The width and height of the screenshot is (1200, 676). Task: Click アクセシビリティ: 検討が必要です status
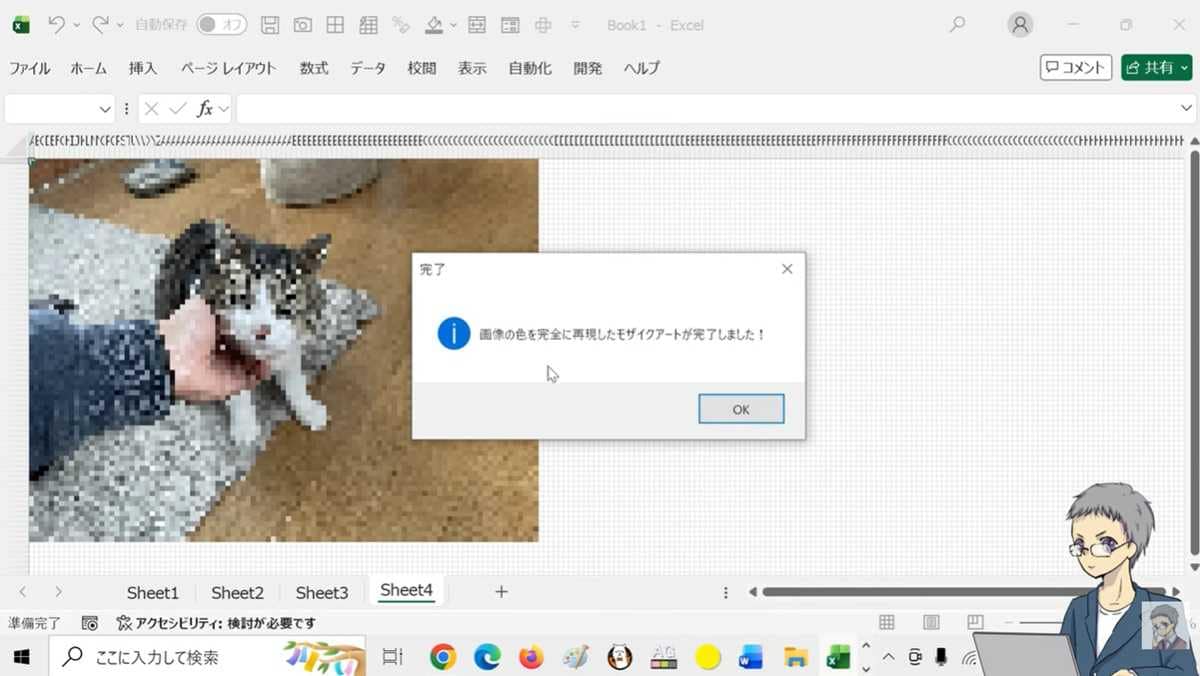pos(216,623)
